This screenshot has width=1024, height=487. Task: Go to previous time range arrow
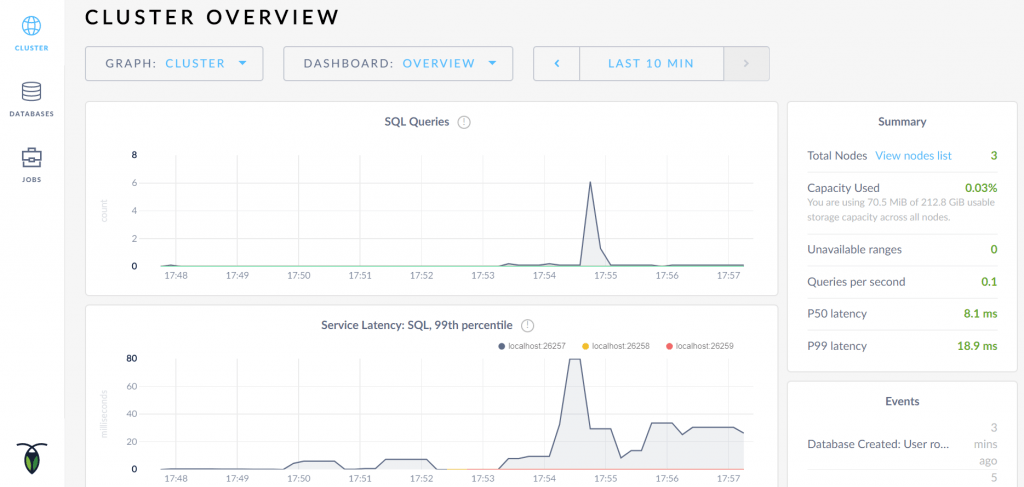point(557,63)
